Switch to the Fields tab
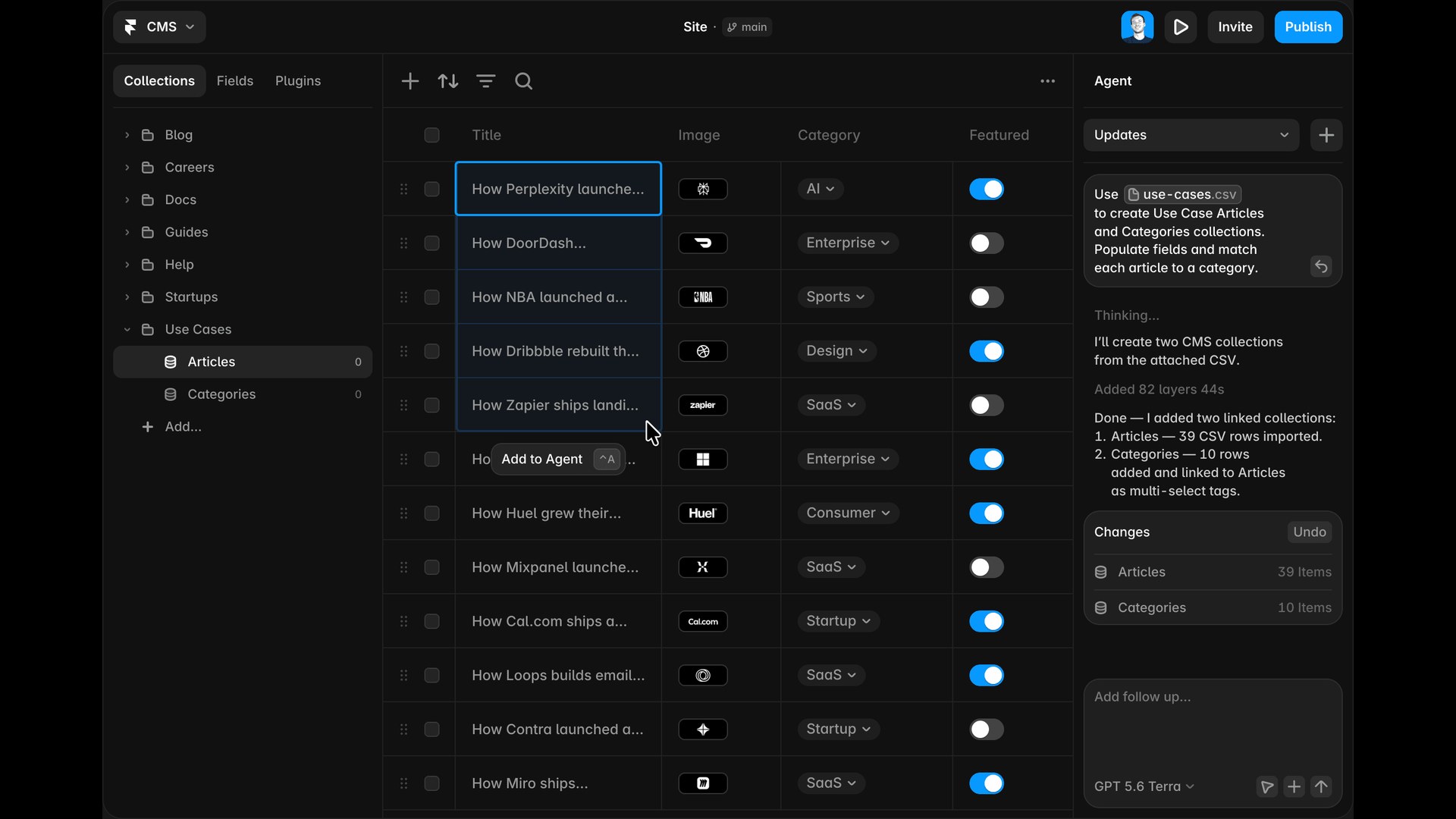1456x819 pixels. pos(235,81)
